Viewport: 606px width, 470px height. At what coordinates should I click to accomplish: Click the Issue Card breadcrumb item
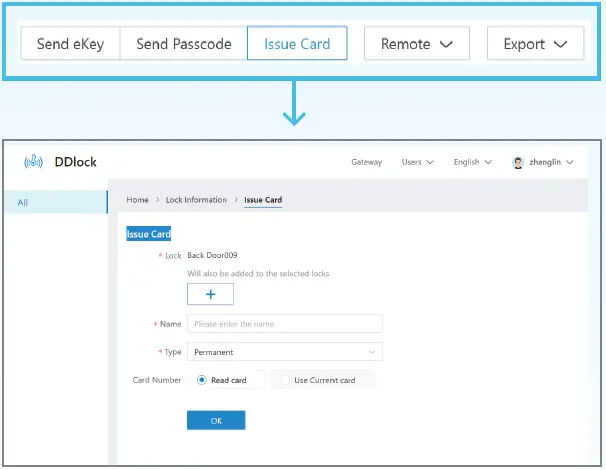point(263,200)
